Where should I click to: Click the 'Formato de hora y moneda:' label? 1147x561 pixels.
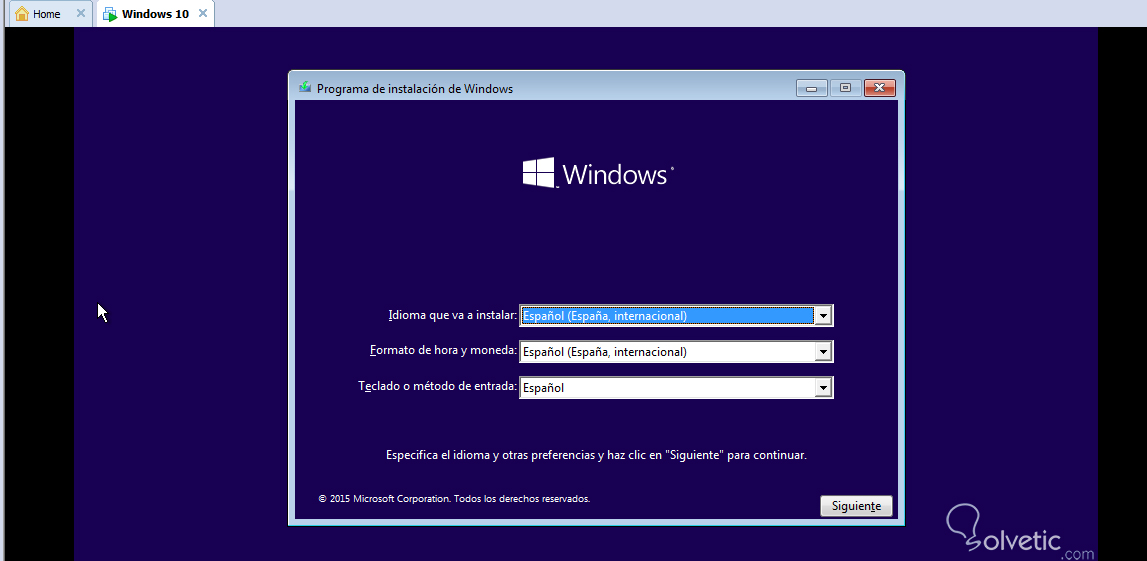click(x=443, y=350)
